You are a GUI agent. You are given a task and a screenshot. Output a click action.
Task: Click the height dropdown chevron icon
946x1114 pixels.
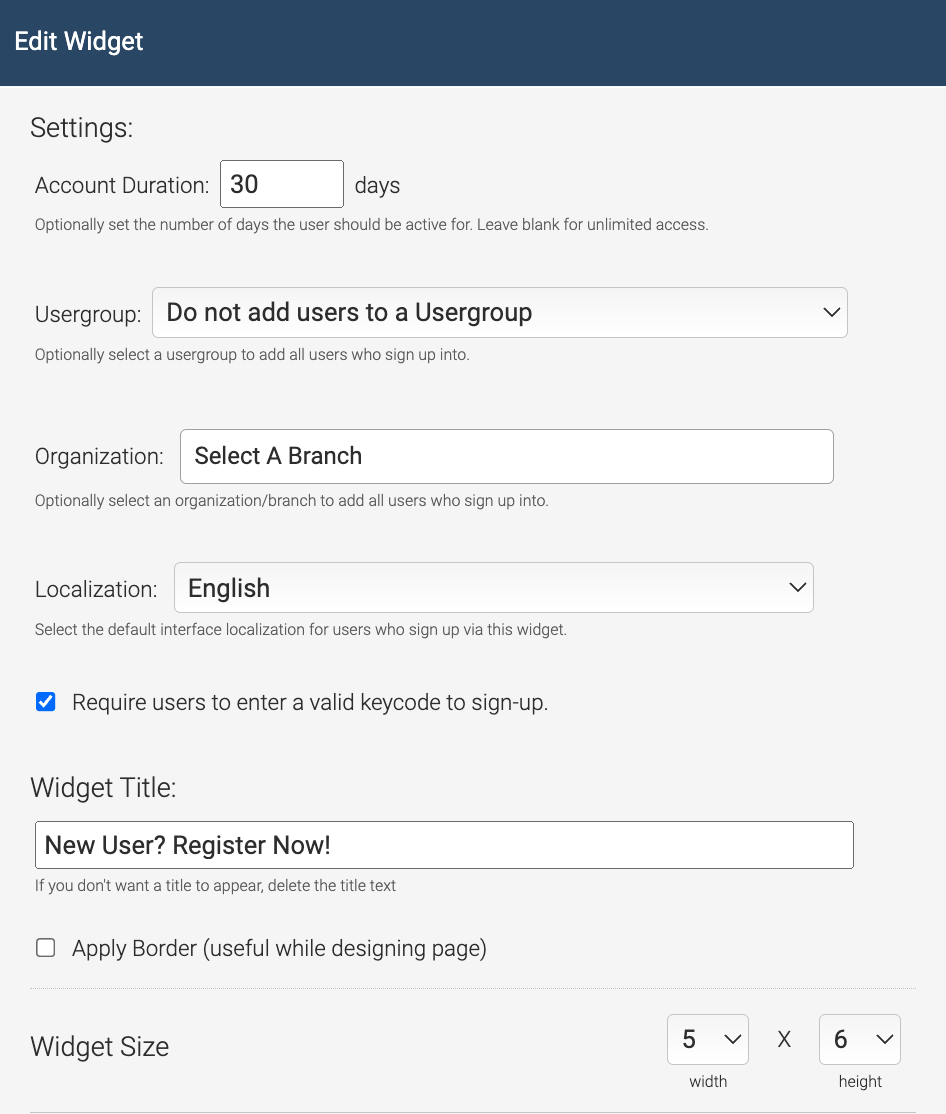coord(884,1039)
